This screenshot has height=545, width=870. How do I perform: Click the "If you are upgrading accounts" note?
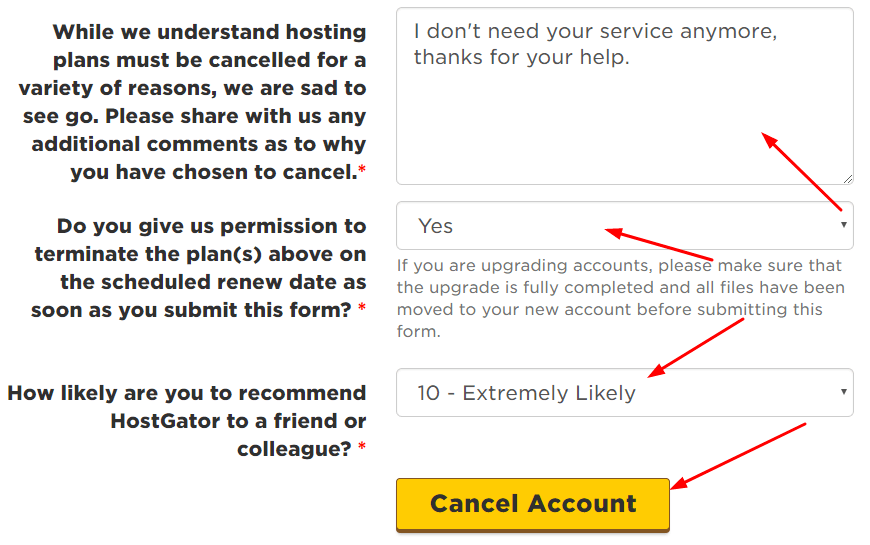click(x=620, y=298)
